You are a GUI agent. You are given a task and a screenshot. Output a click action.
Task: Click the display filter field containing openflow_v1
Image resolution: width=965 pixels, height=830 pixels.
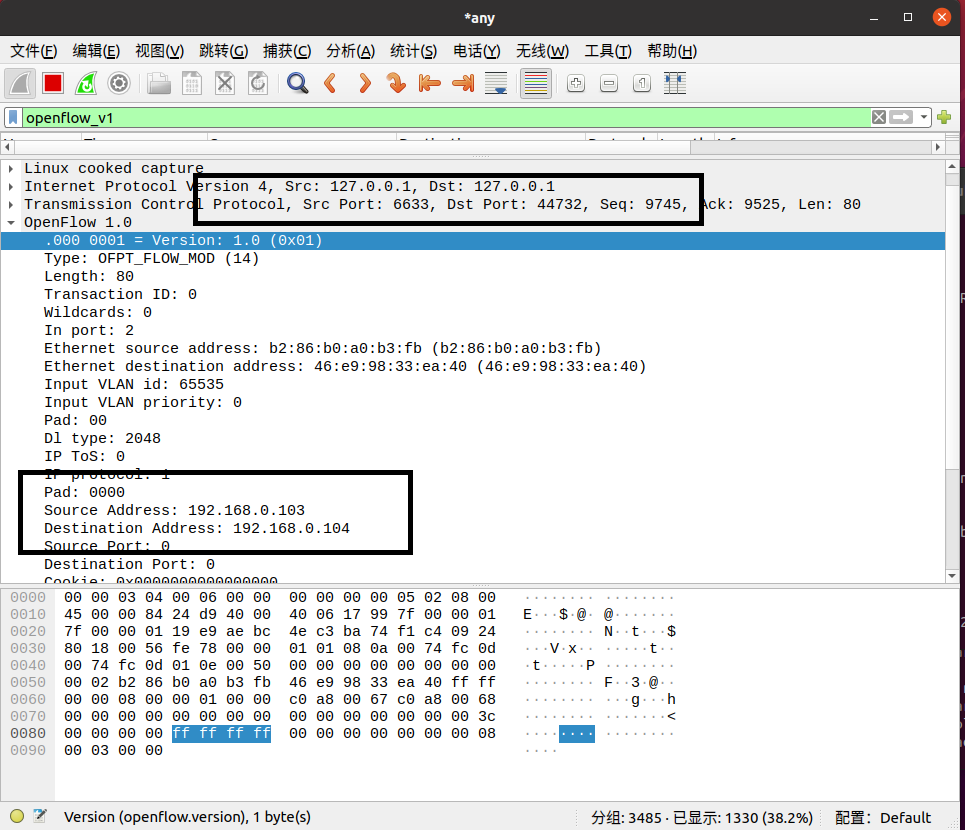pos(446,118)
